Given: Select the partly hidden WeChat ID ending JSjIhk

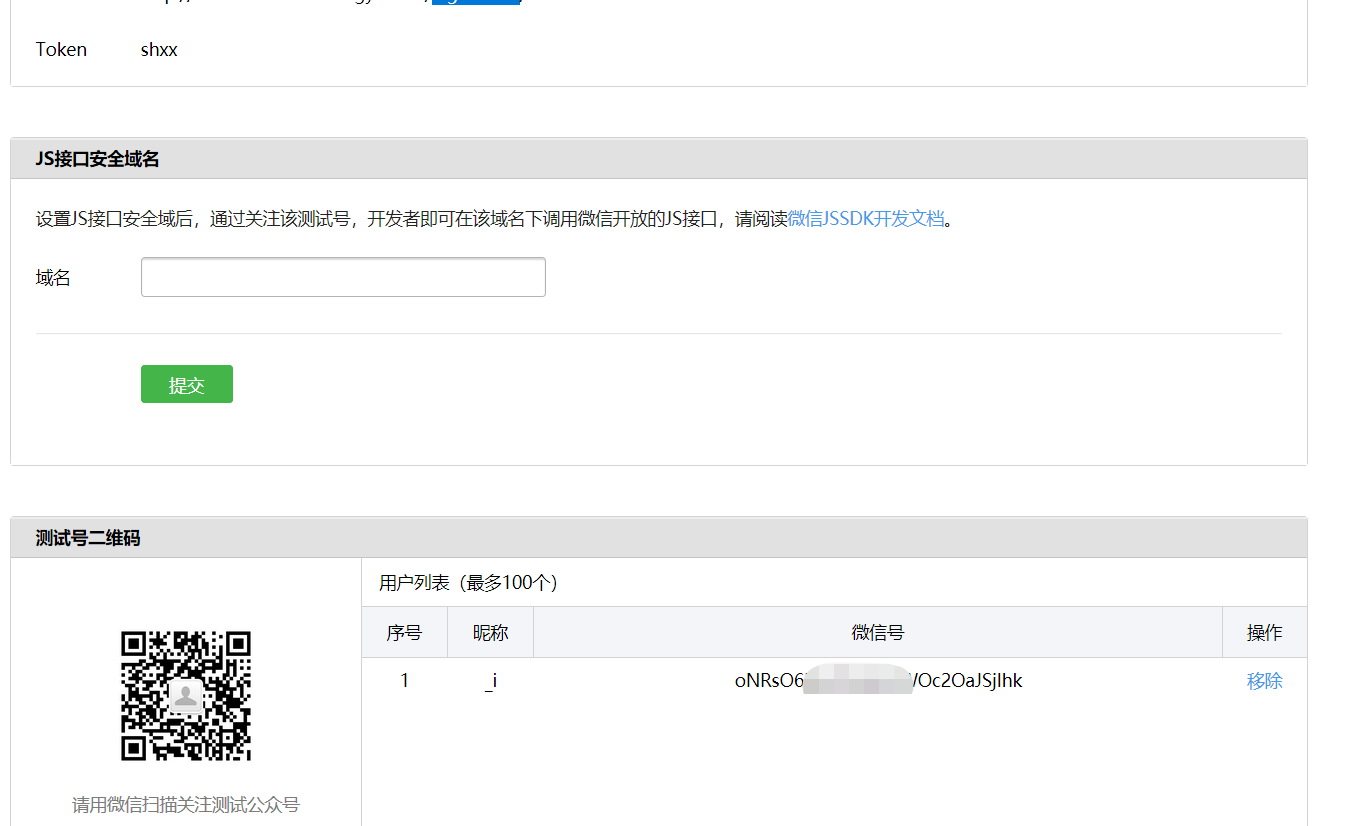Looking at the screenshot, I should tap(878, 681).
